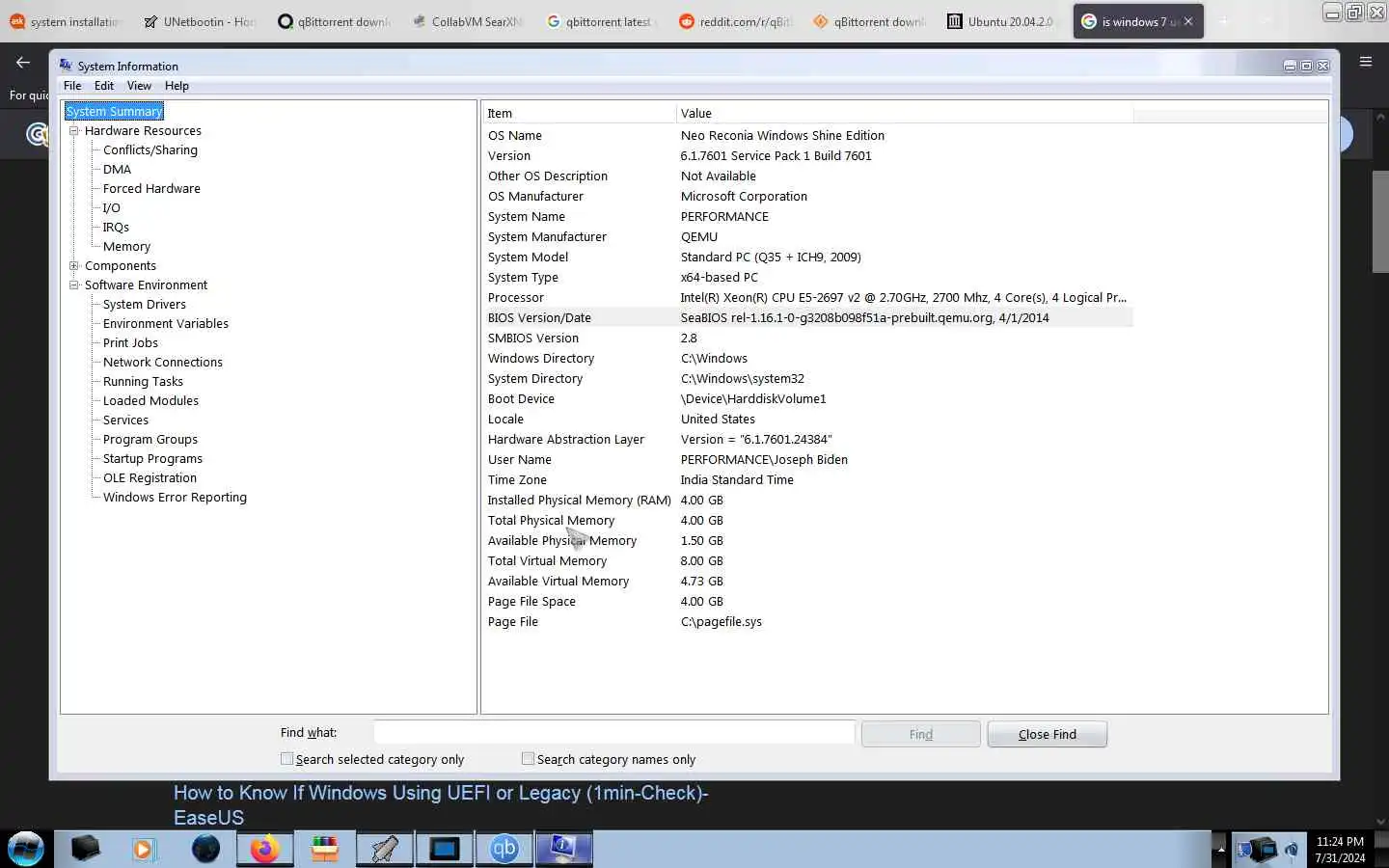Select the 'Installed Physical Memory (RAM)' row
The width and height of the screenshot is (1389, 868).
click(808, 501)
